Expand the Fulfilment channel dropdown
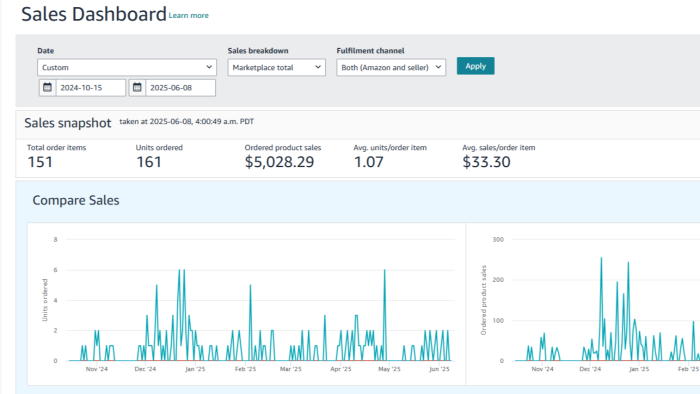This screenshot has height=394, width=700. (x=391, y=67)
